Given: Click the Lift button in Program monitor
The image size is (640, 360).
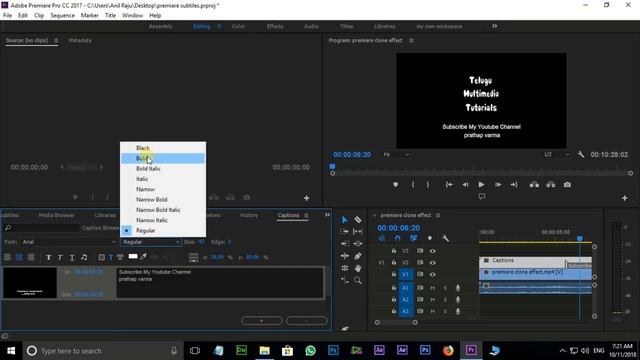Looking at the screenshot, I should pyautogui.click(x=534, y=184).
